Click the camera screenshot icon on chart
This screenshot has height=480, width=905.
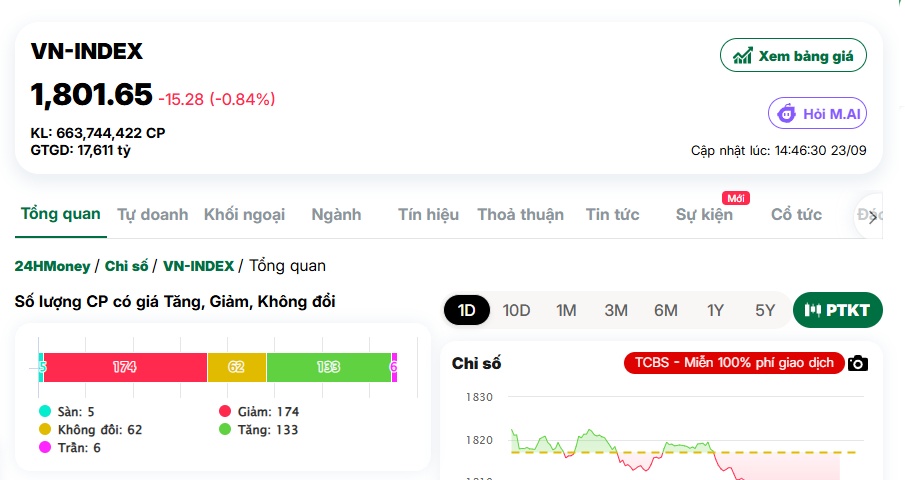click(x=858, y=363)
